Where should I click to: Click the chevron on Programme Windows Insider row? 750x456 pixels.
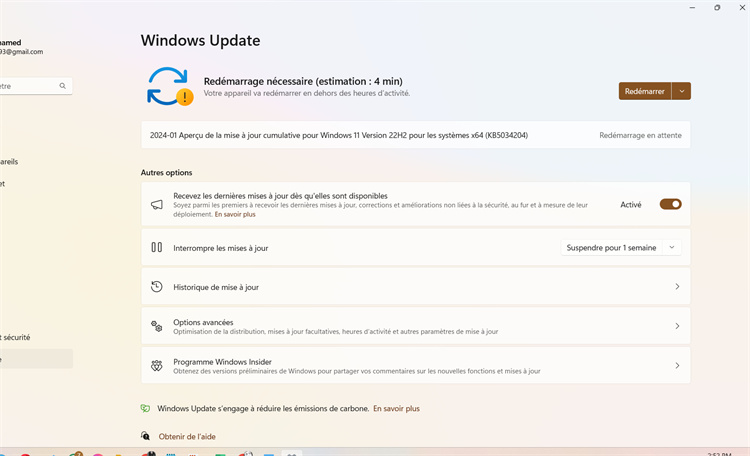click(x=677, y=366)
